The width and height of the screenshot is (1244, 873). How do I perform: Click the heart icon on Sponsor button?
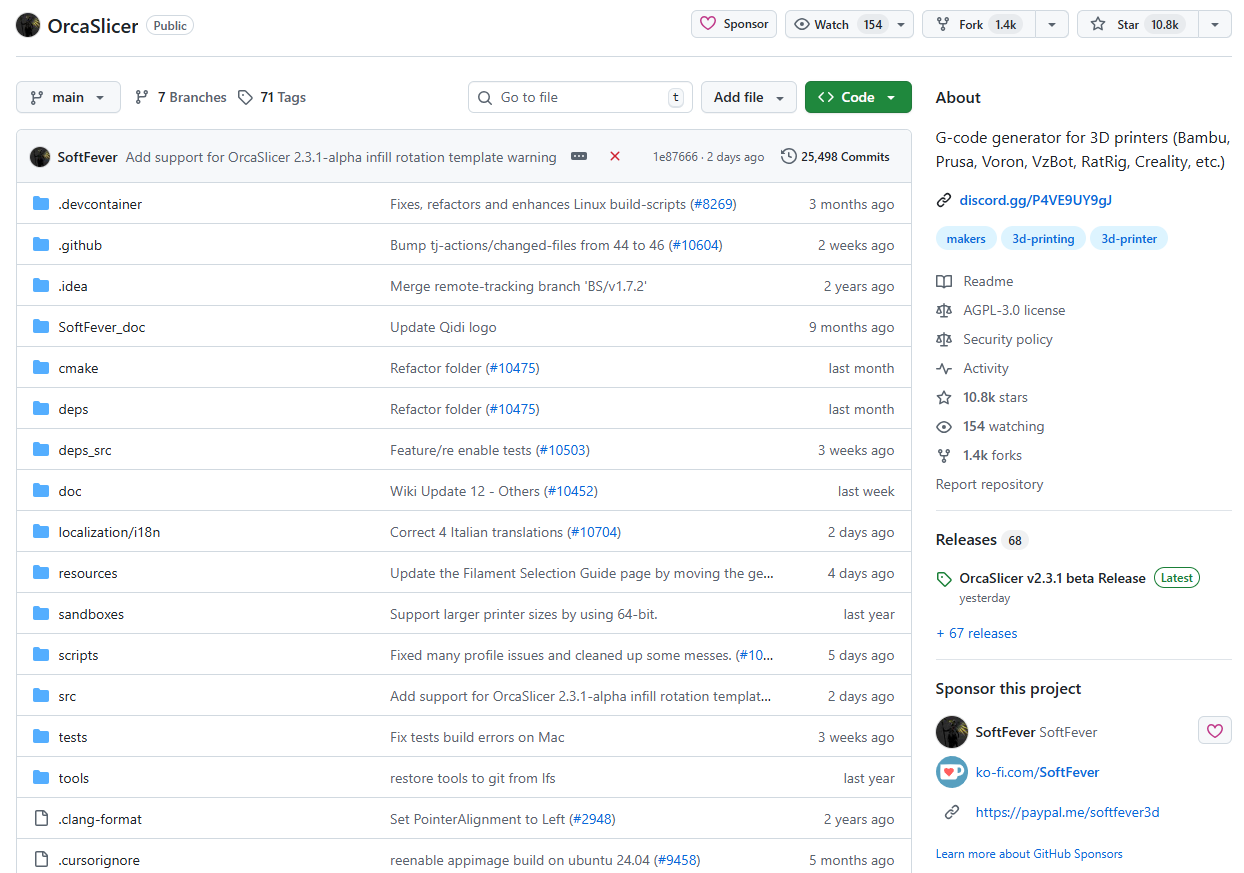[708, 24]
